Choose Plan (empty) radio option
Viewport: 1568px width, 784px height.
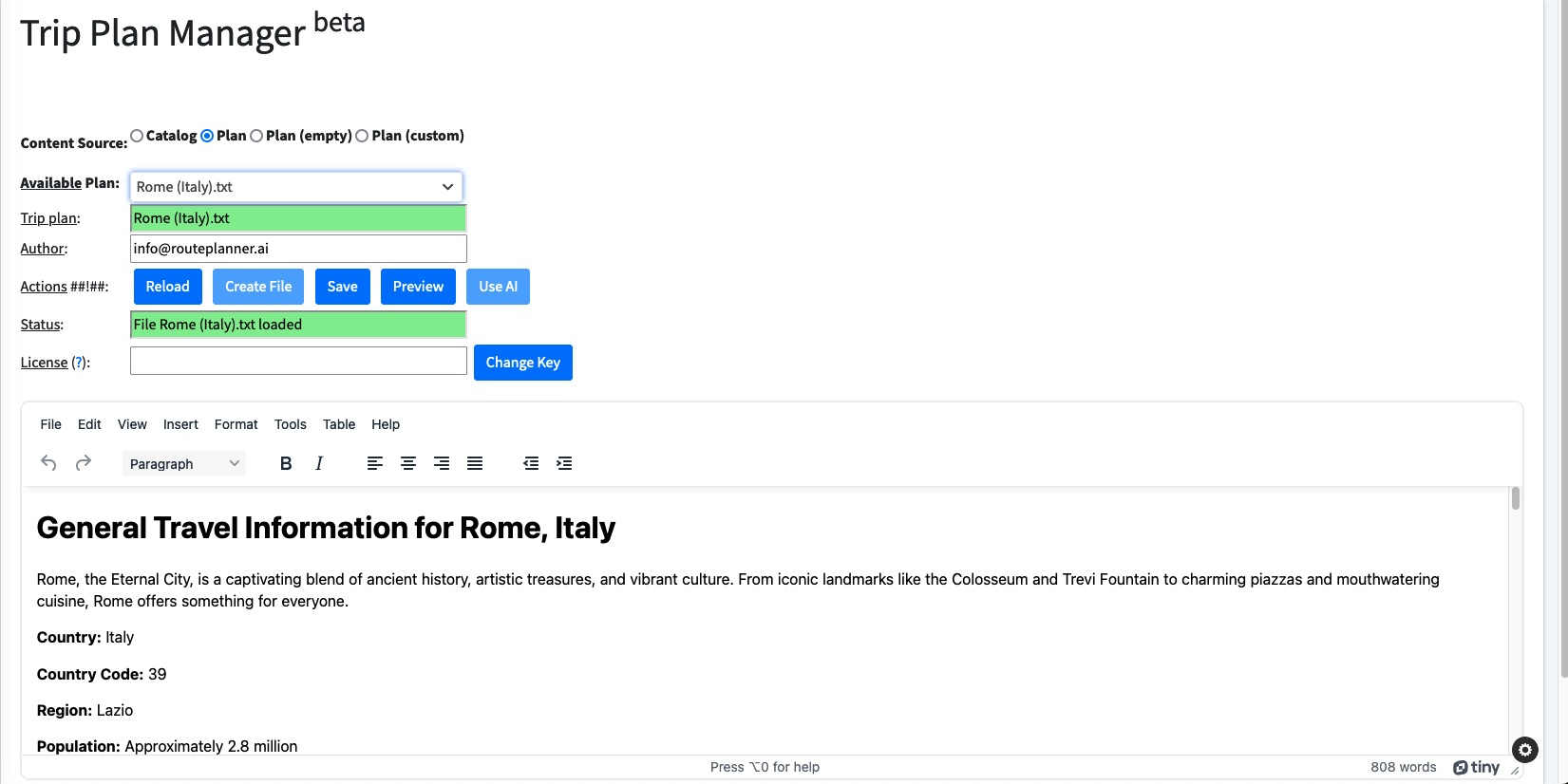coord(256,136)
